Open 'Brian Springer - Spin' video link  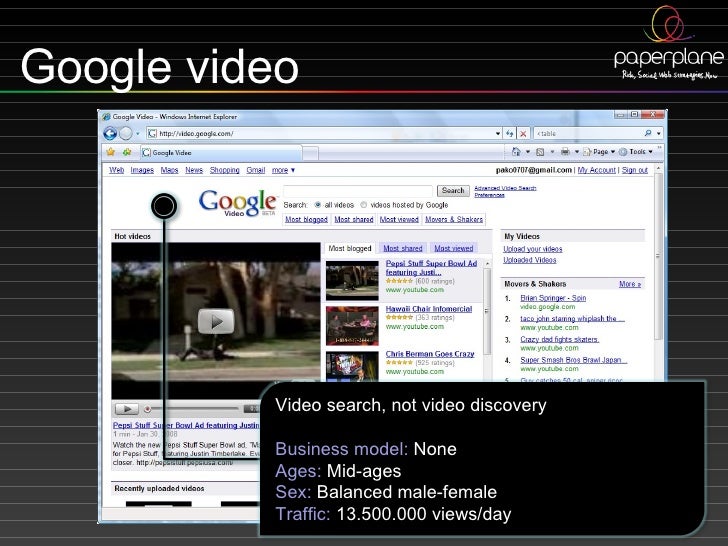(x=553, y=298)
